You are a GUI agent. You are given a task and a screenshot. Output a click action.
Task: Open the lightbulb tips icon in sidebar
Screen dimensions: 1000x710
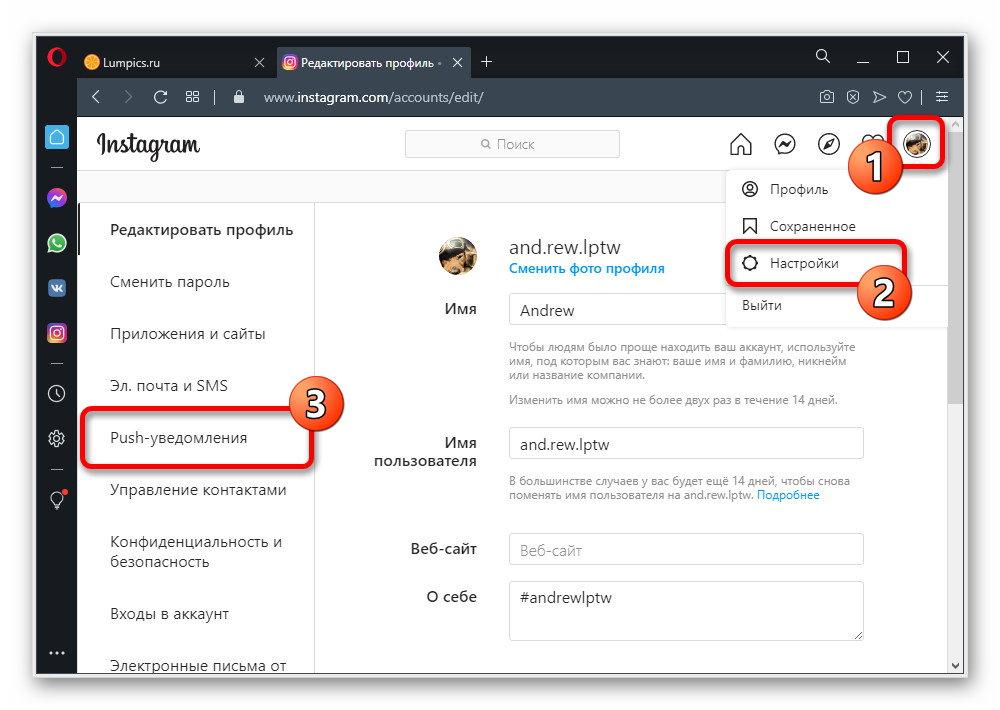(x=57, y=499)
